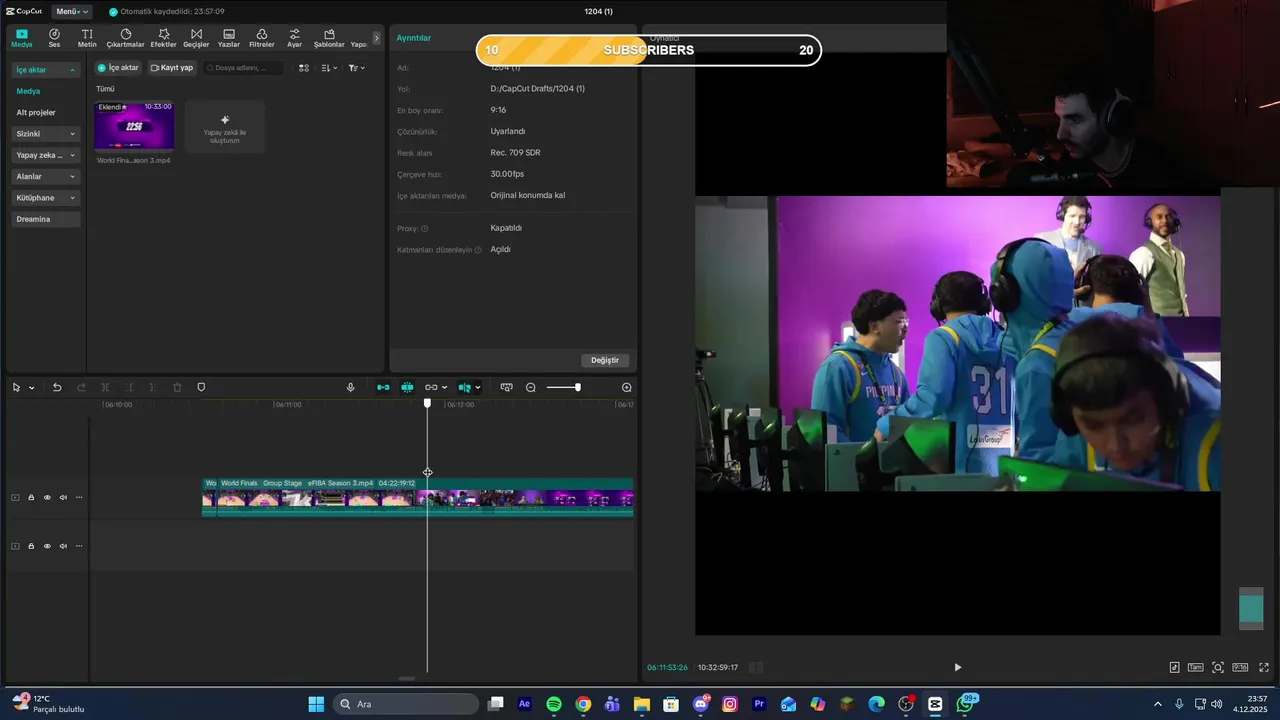Open the Ayar adjustment panel

point(294,38)
